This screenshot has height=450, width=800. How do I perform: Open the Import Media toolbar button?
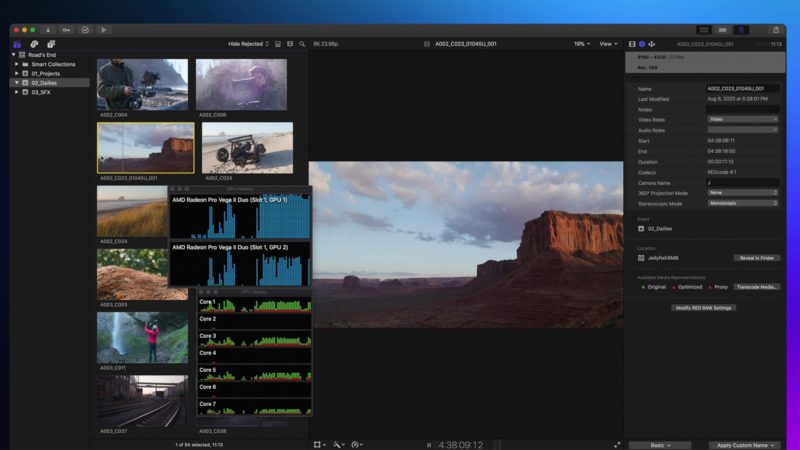[48, 30]
